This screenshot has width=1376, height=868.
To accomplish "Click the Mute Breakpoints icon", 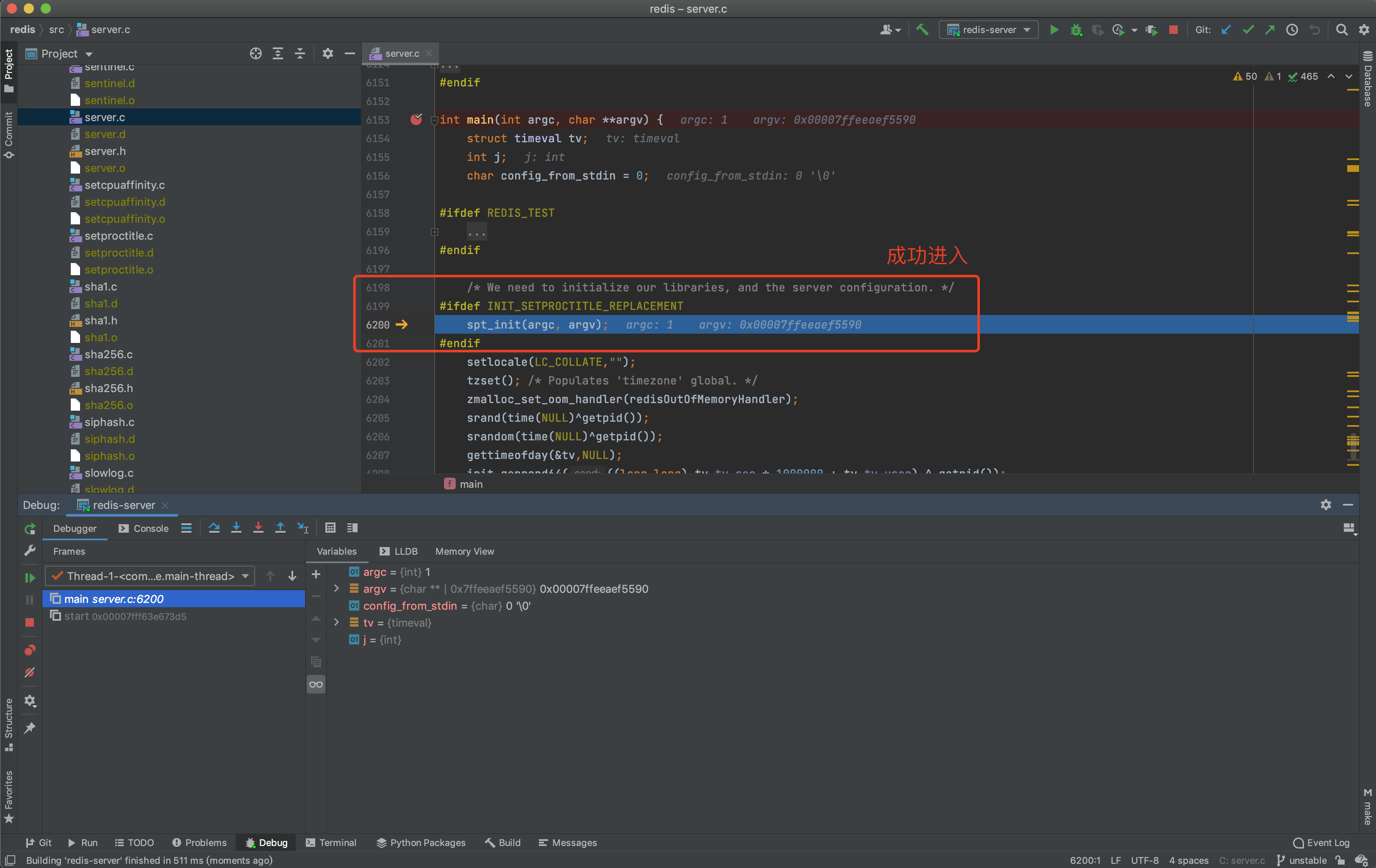I will pyautogui.click(x=30, y=672).
